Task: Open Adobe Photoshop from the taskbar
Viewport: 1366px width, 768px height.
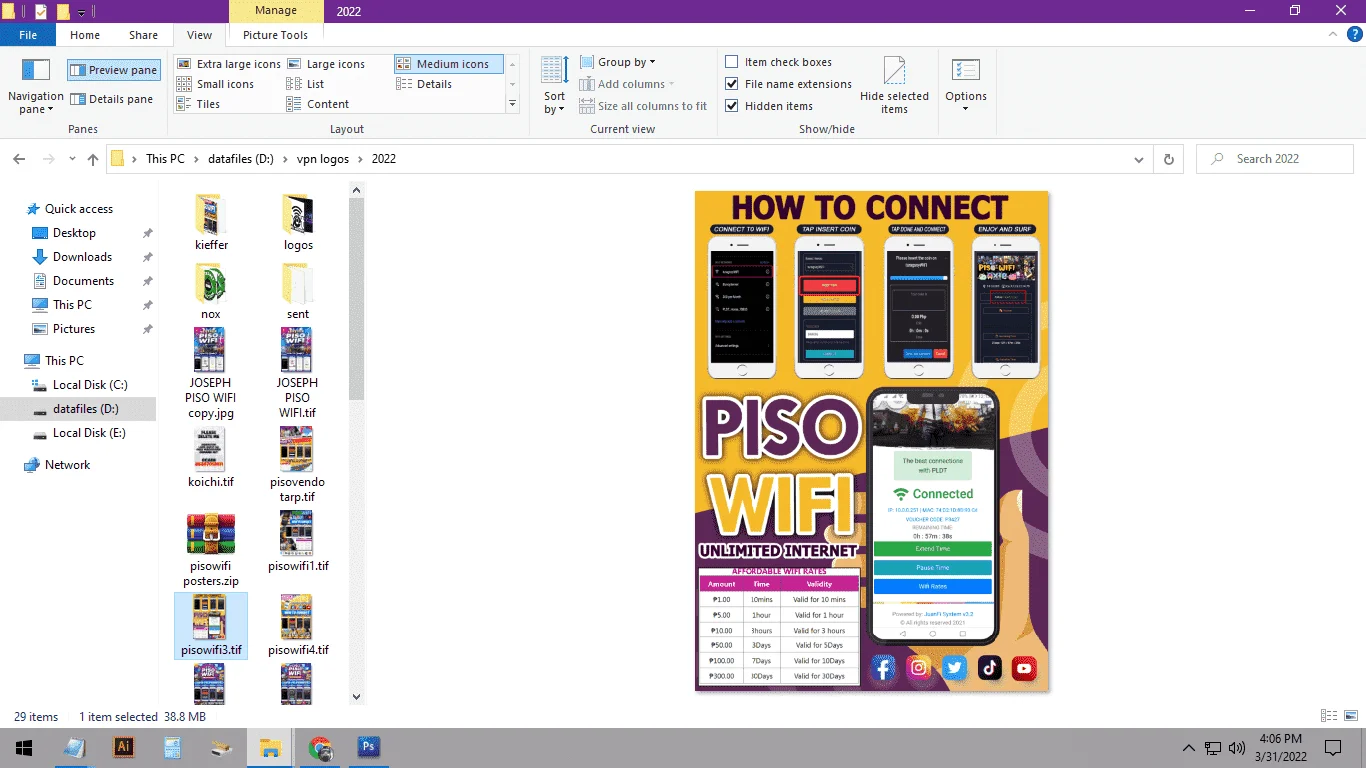Action: point(369,747)
